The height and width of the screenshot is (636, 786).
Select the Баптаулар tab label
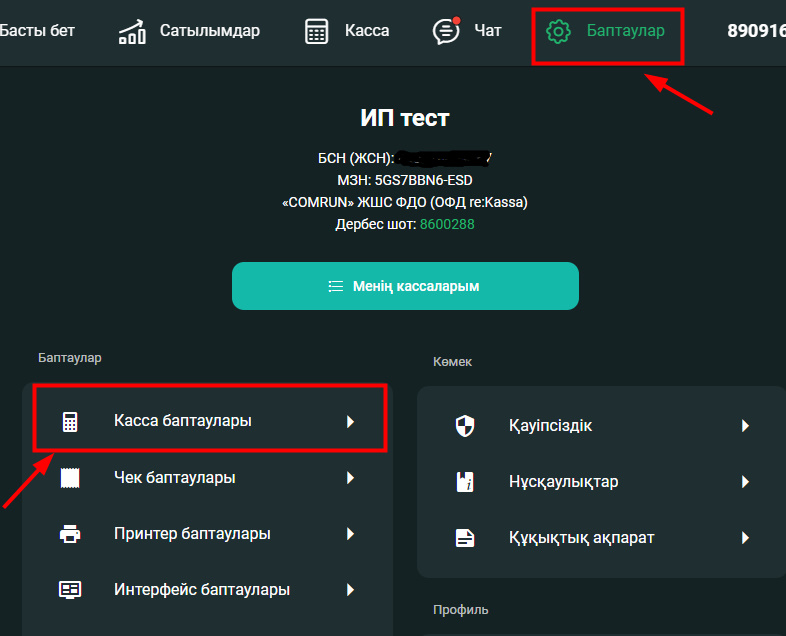coord(626,31)
